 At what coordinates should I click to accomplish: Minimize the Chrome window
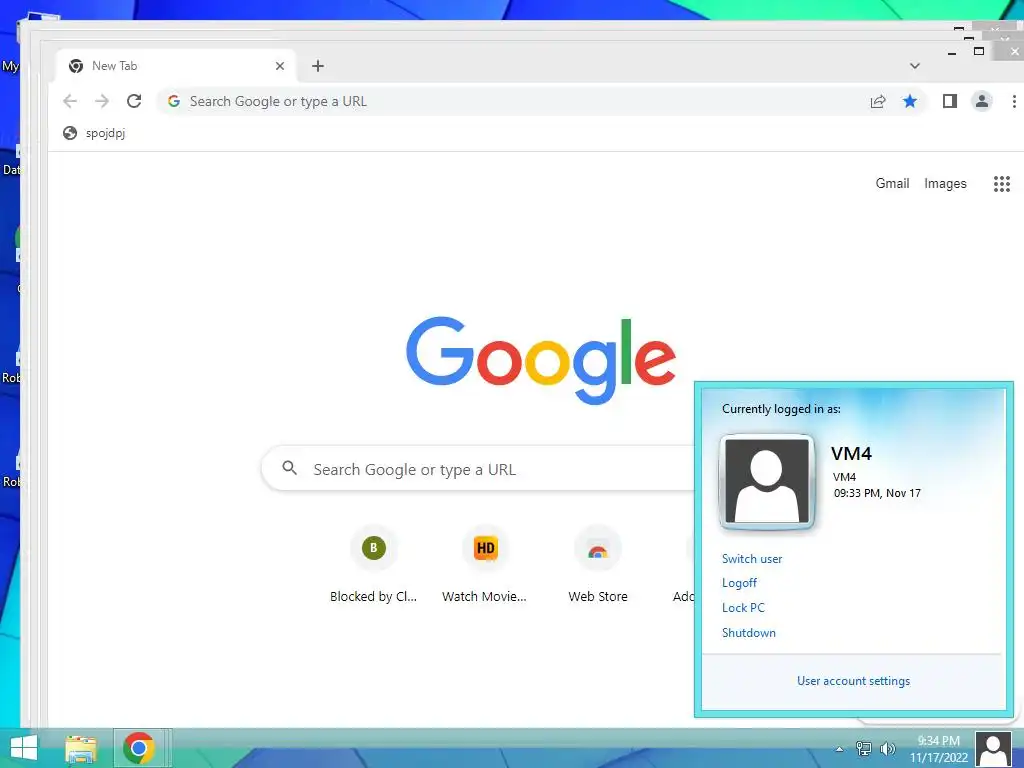[952, 53]
